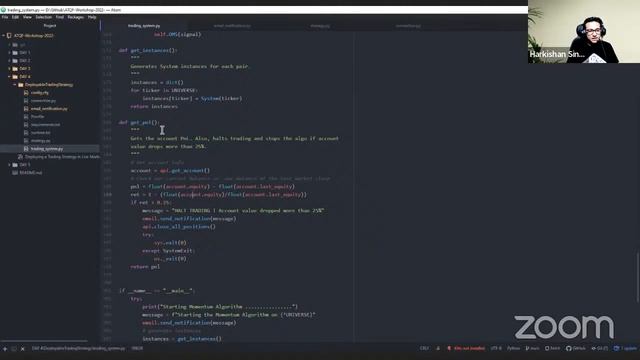Expand the .git folder in the tree
640x360 pixels.
point(9,45)
